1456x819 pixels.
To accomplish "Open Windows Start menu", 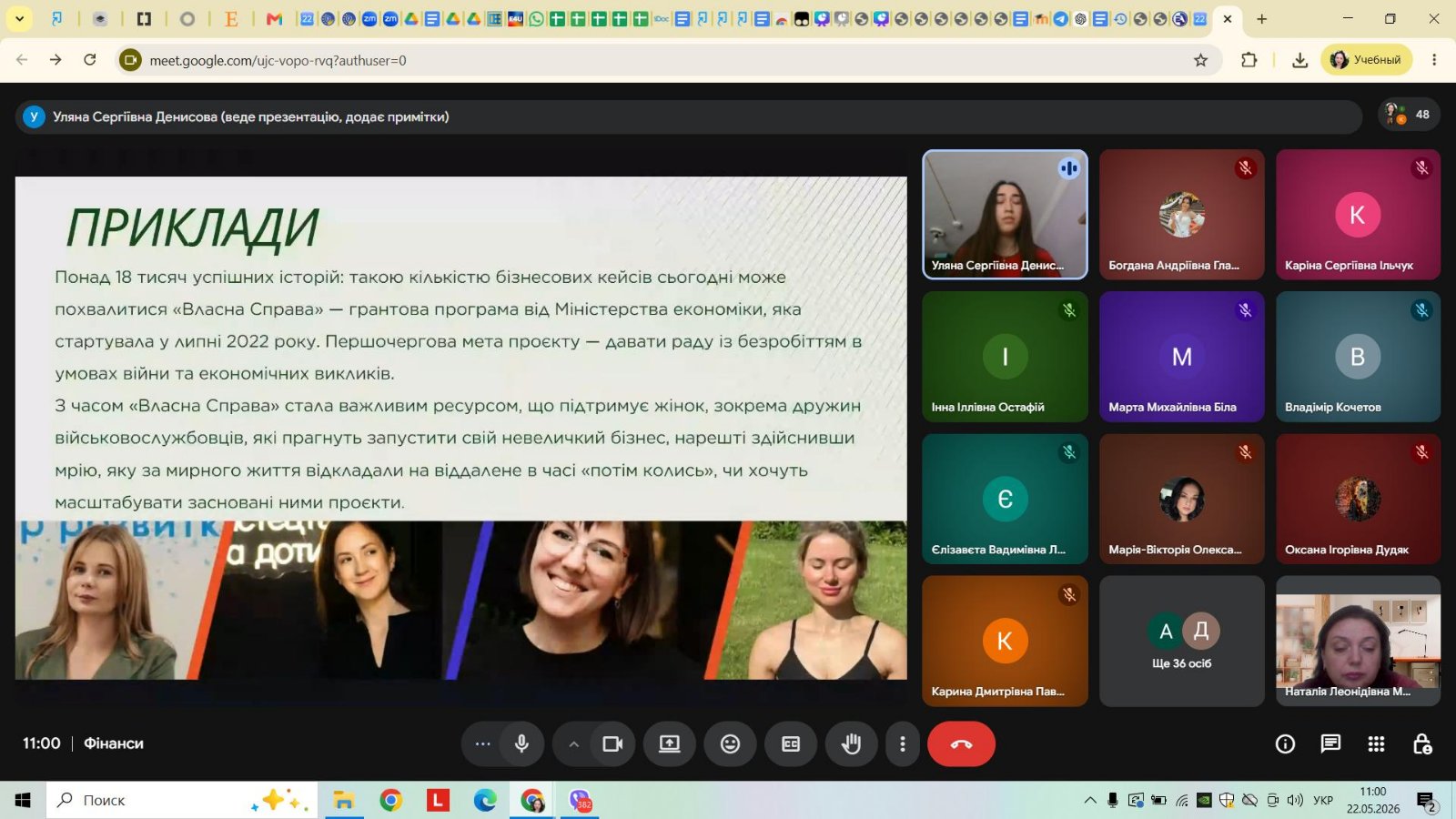I will (23, 800).
